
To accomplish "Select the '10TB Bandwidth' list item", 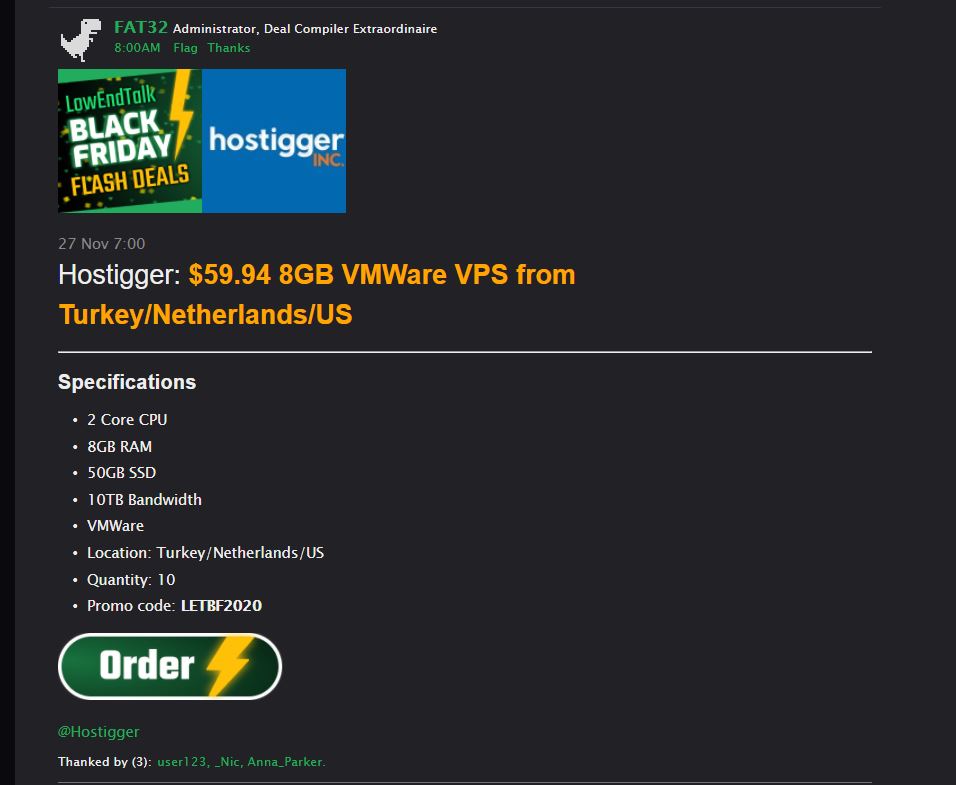I will click(x=144, y=500).
